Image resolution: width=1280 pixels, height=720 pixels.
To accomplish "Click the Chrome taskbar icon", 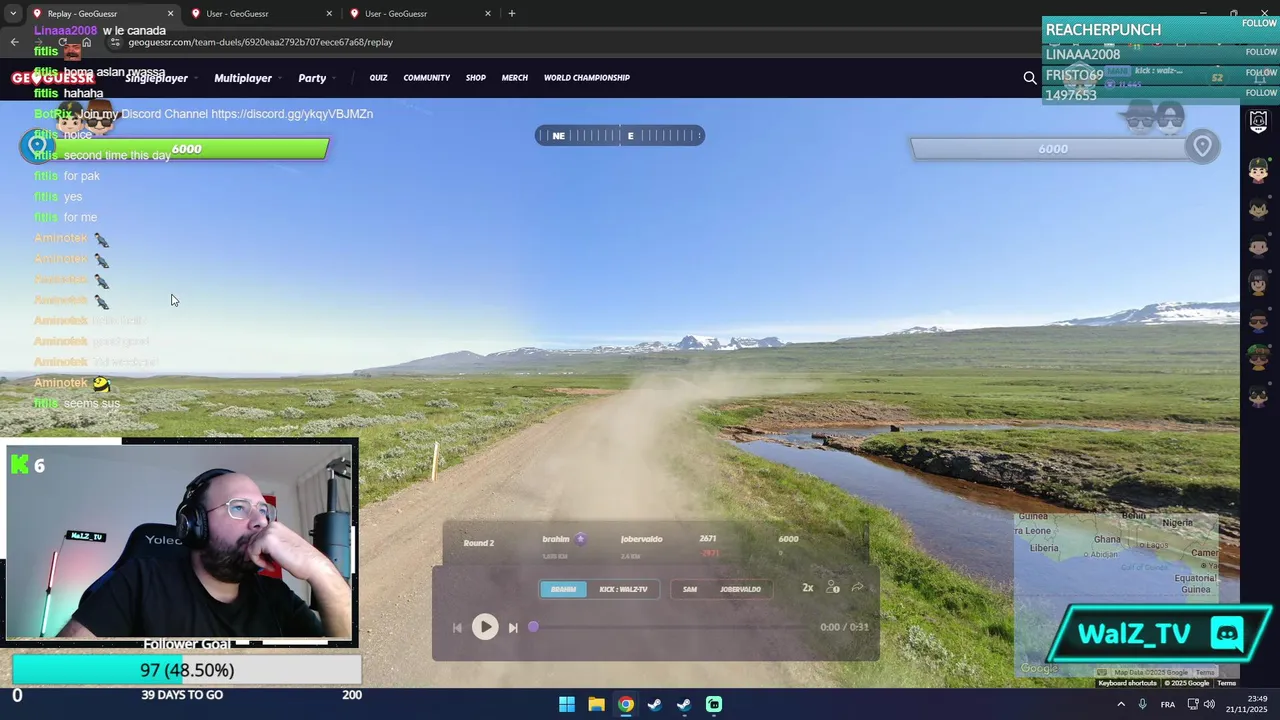I will pos(626,704).
